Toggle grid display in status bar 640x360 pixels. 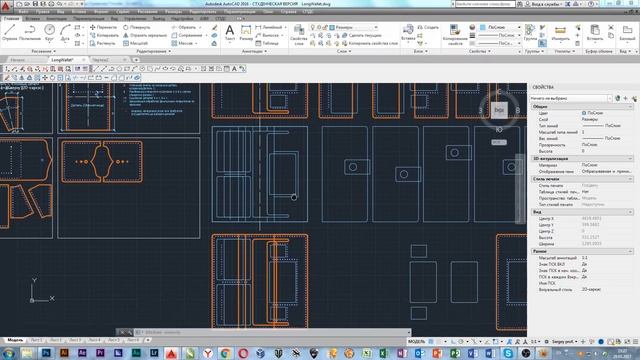[431, 341]
